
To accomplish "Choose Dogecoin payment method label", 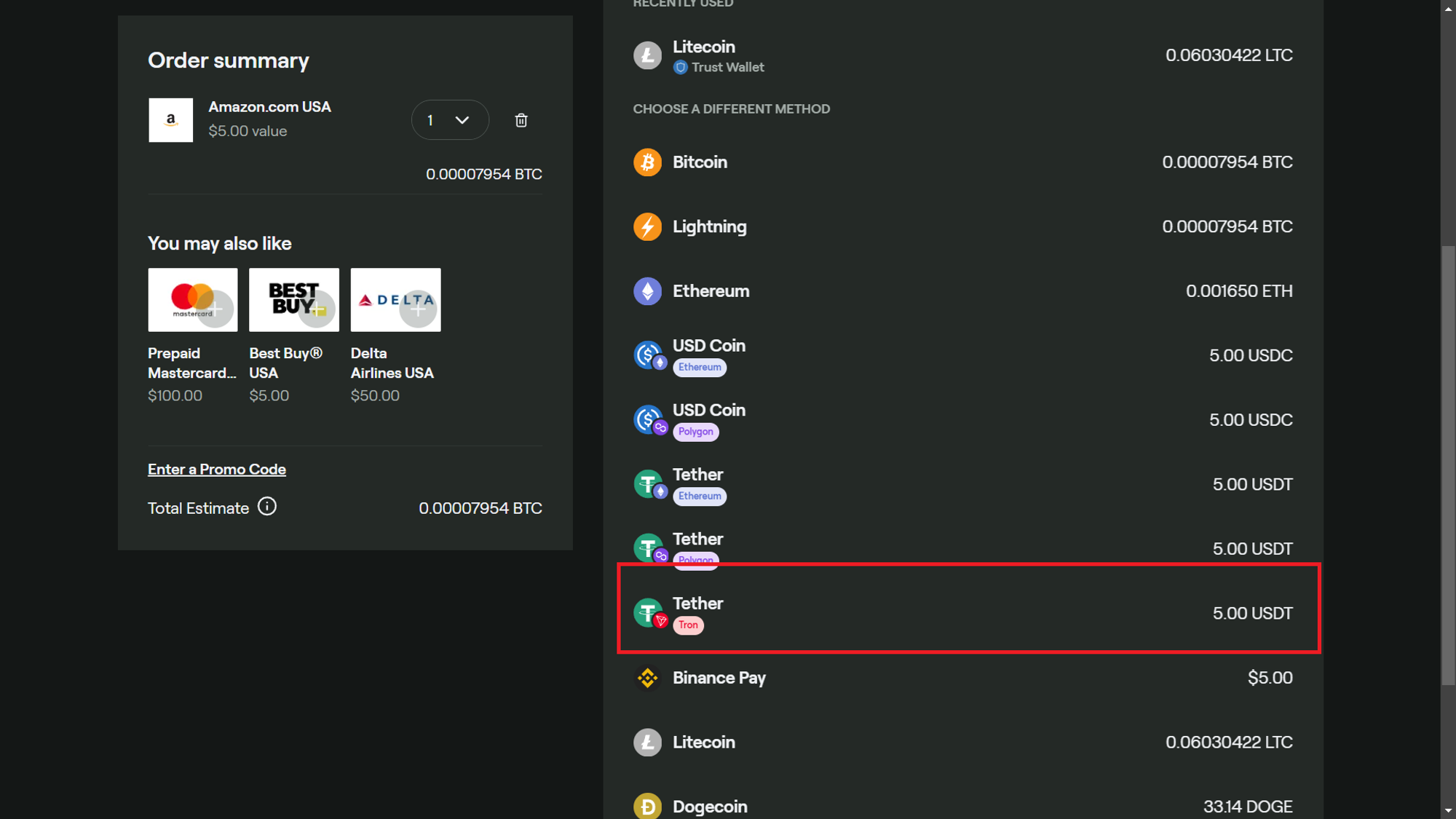I will click(710, 807).
